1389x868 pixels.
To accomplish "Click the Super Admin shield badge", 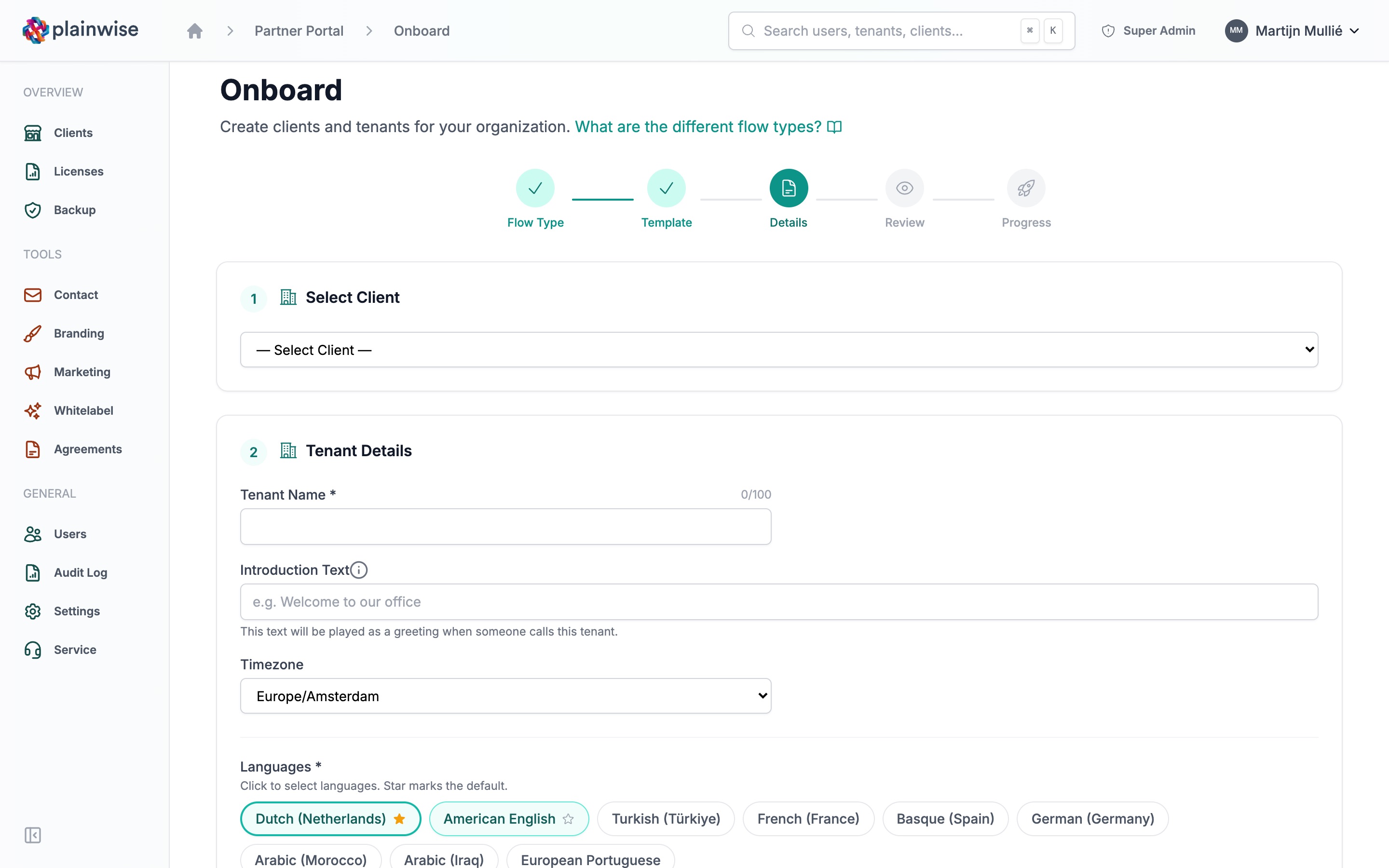I will click(1148, 31).
